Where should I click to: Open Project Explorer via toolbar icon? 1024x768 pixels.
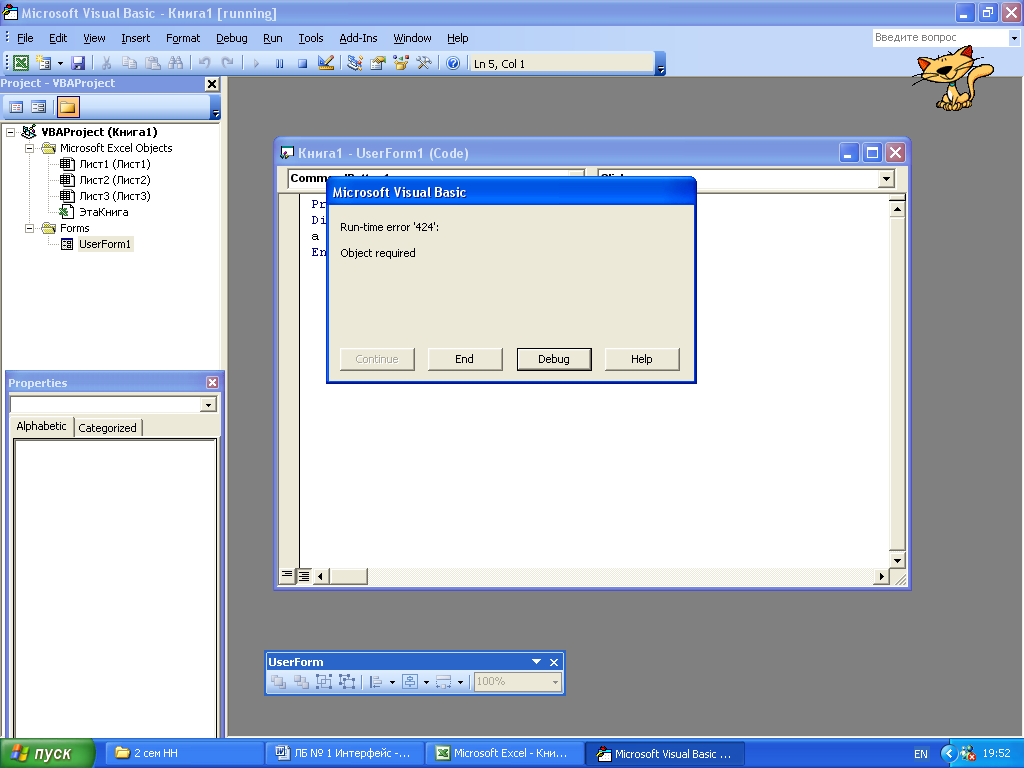355,63
